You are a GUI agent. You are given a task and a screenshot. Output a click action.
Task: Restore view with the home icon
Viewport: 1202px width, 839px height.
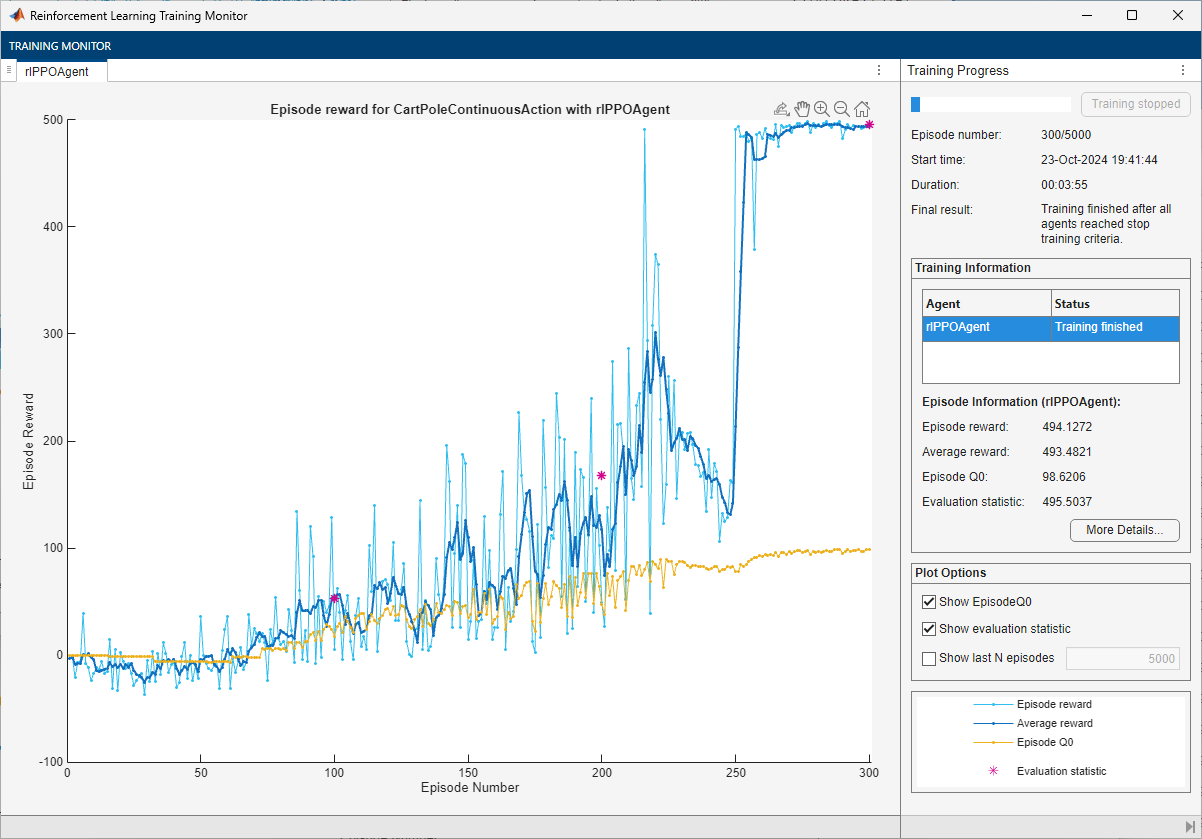click(x=861, y=109)
